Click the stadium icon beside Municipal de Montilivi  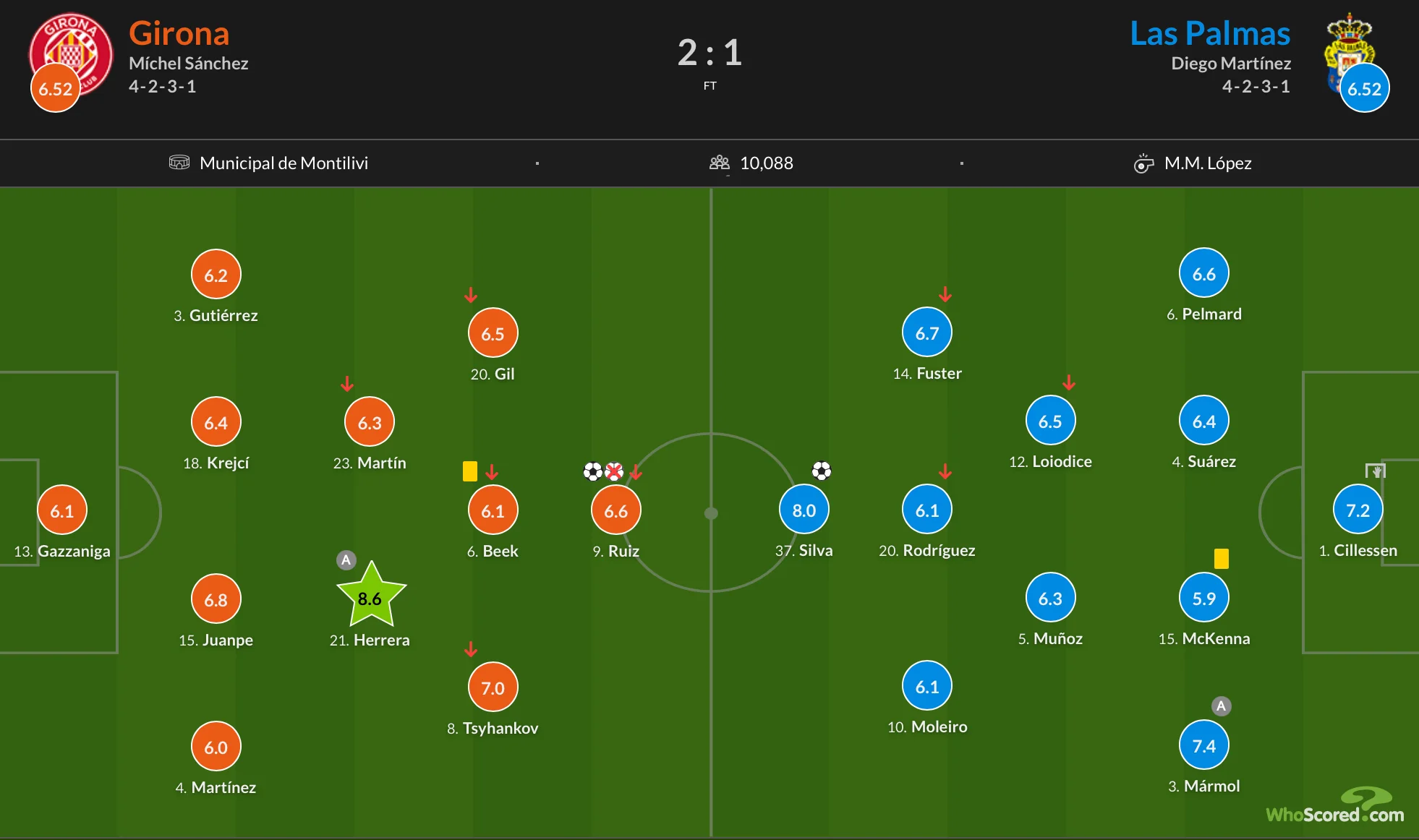179,163
